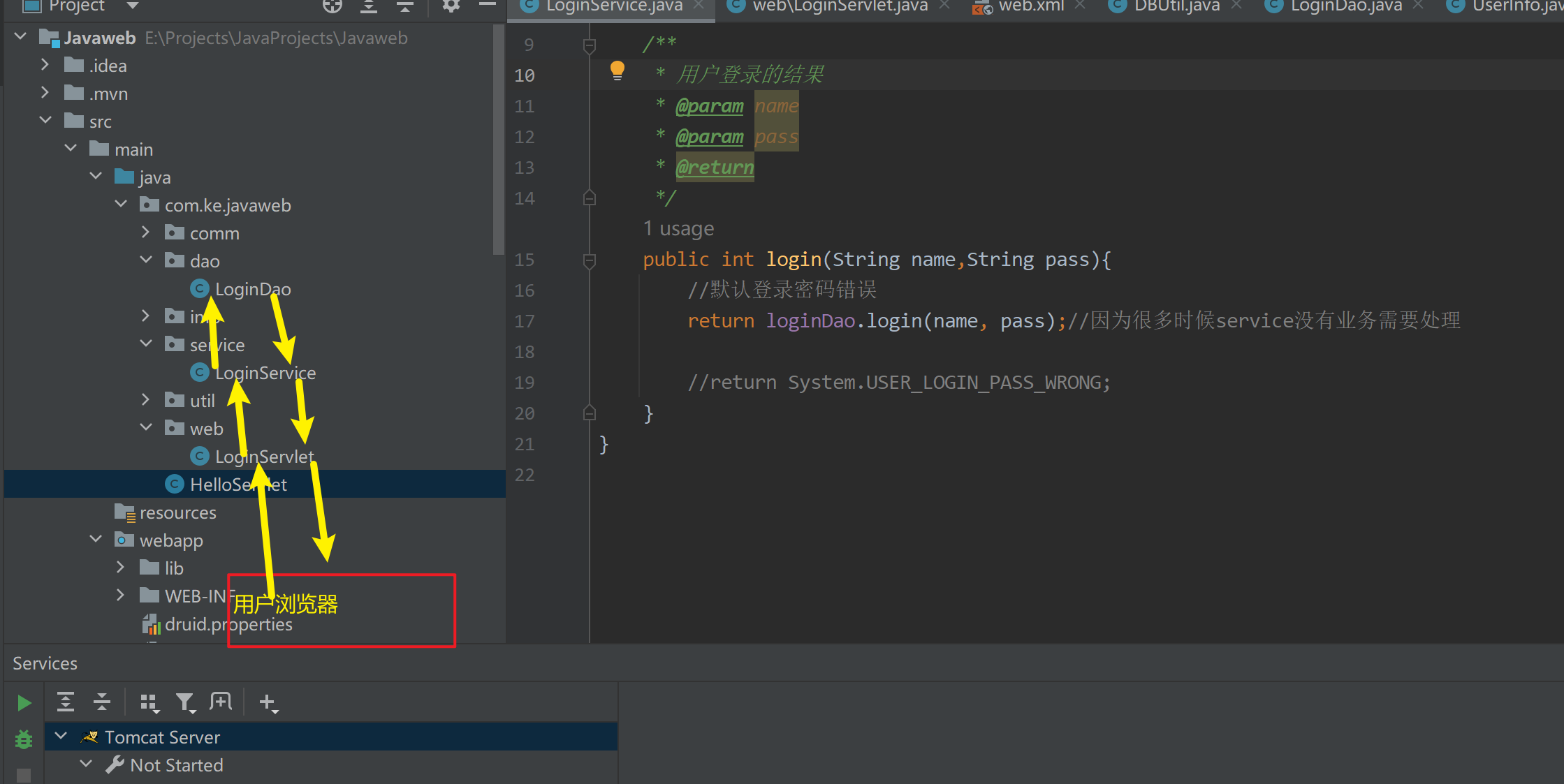This screenshot has width=1564, height=784.
Task: Click Collapse All icon in Services toolbar
Action: pyautogui.click(x=102, y=702)
